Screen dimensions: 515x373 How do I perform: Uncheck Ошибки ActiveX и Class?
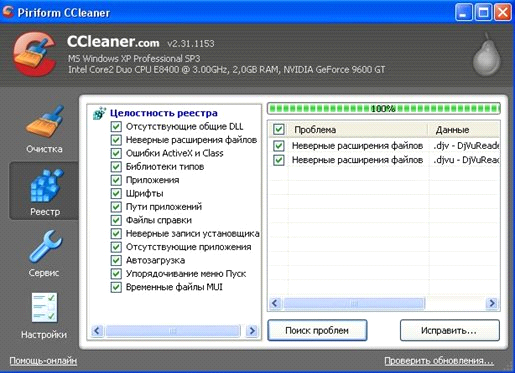pyautogui.click(x=116, y=153)
